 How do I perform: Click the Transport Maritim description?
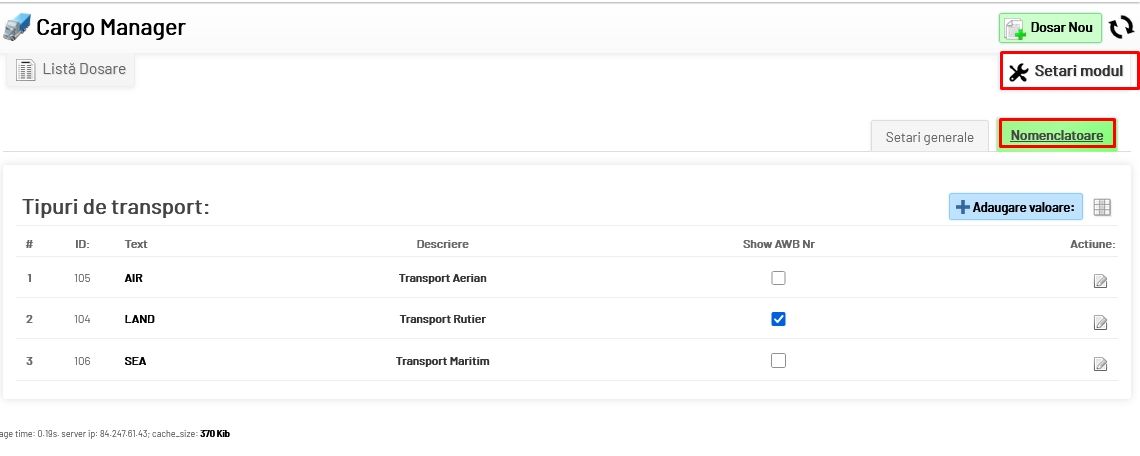point(442,361)
